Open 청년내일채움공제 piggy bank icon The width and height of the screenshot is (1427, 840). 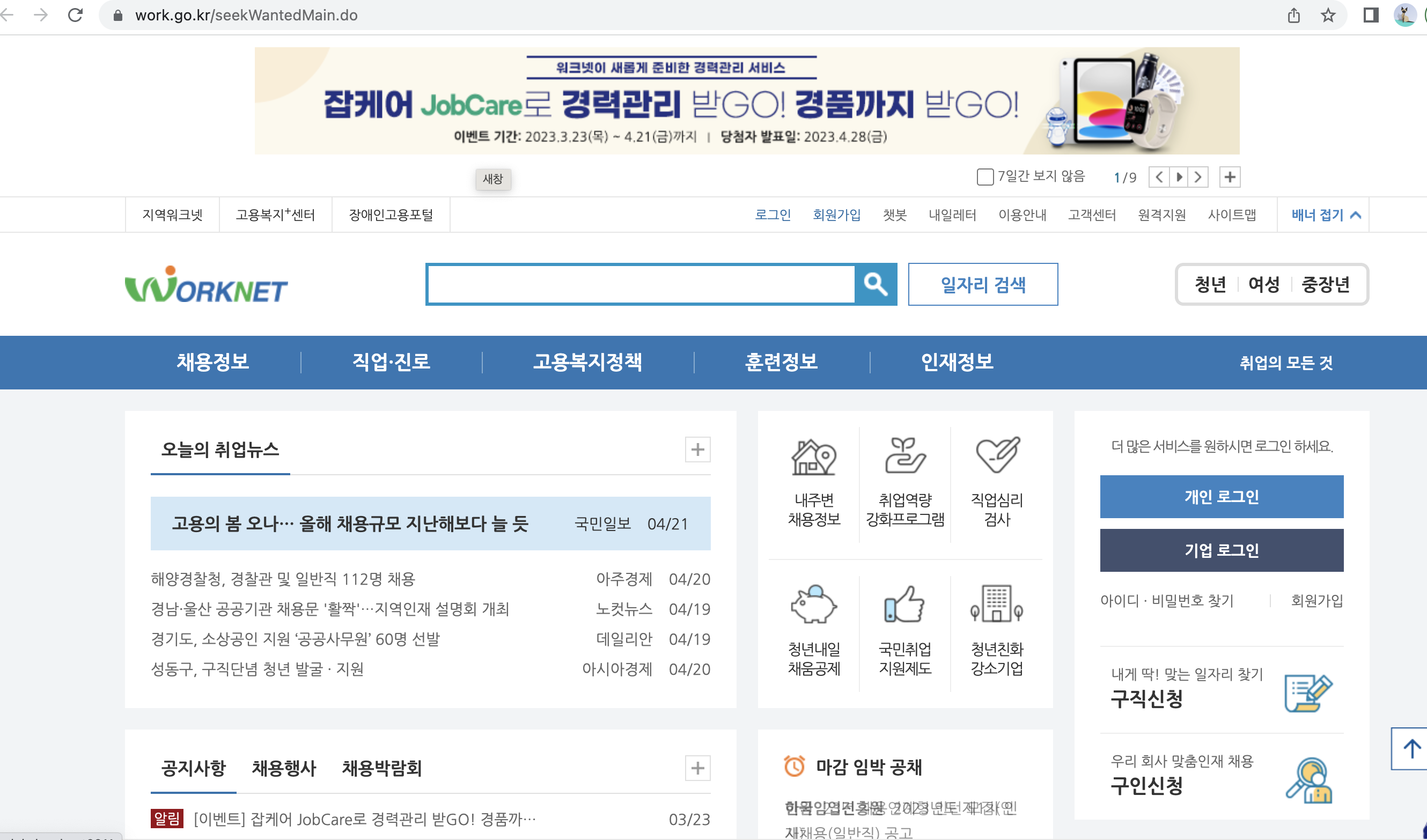point(814,605)
